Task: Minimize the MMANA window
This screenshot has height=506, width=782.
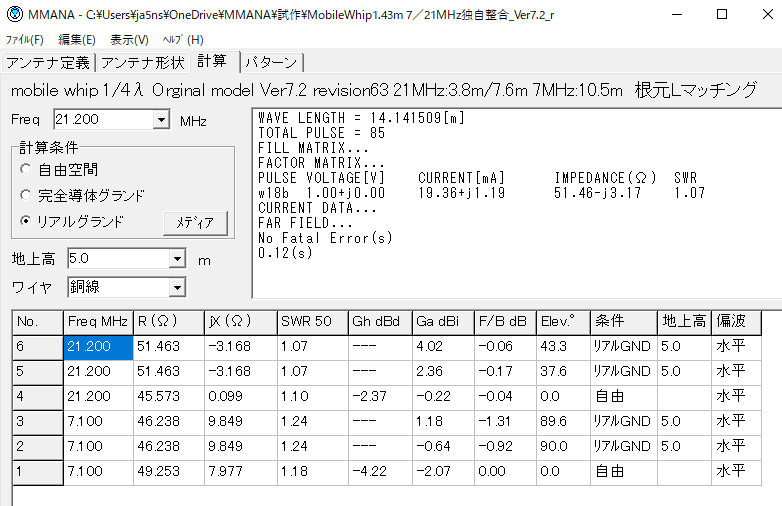Action: point(677,14)
